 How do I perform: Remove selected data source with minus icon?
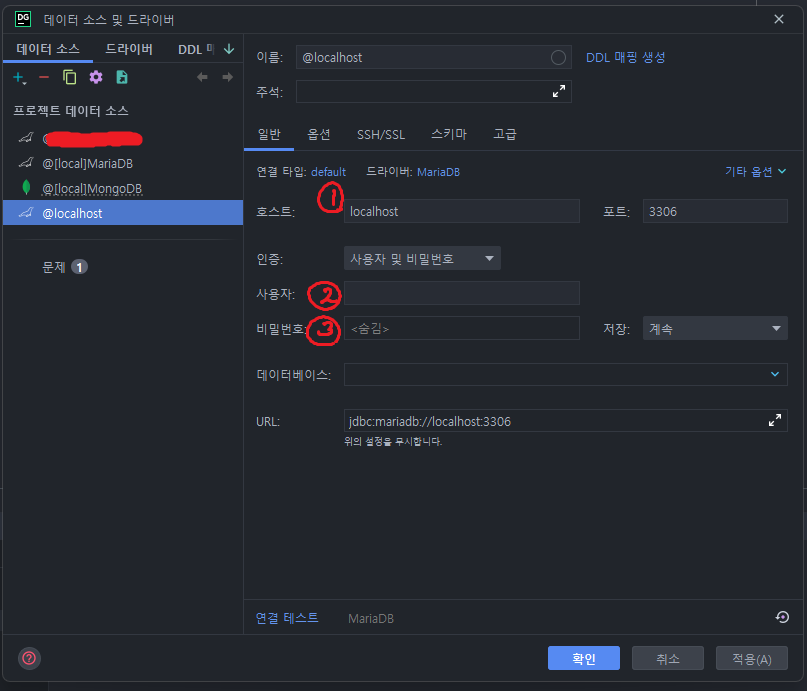click(44, 77)
